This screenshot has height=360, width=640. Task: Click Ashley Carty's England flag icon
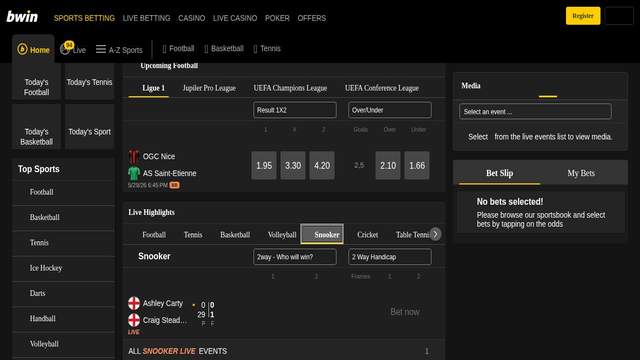pyautogui.click(x=134, y=303)
